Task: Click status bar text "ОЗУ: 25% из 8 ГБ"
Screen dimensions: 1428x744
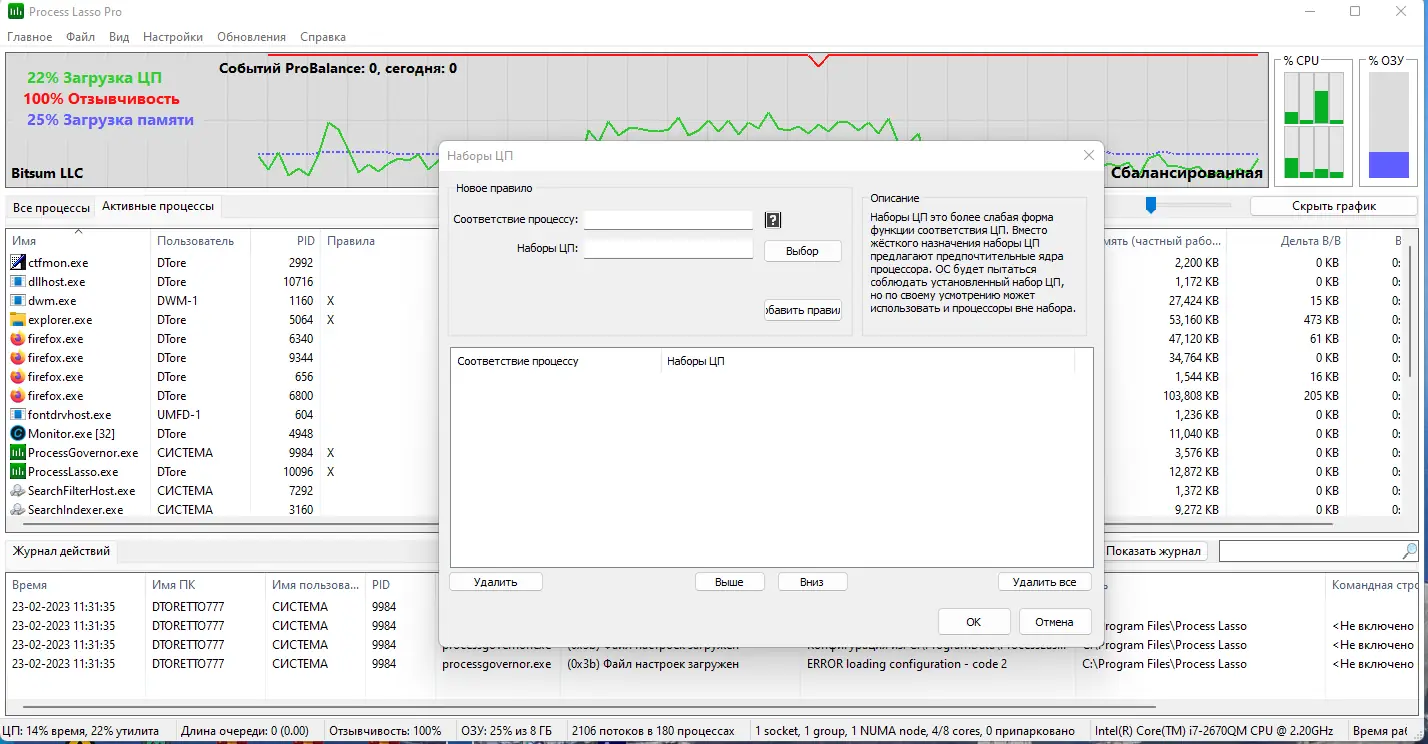Action: coord(506,731)
